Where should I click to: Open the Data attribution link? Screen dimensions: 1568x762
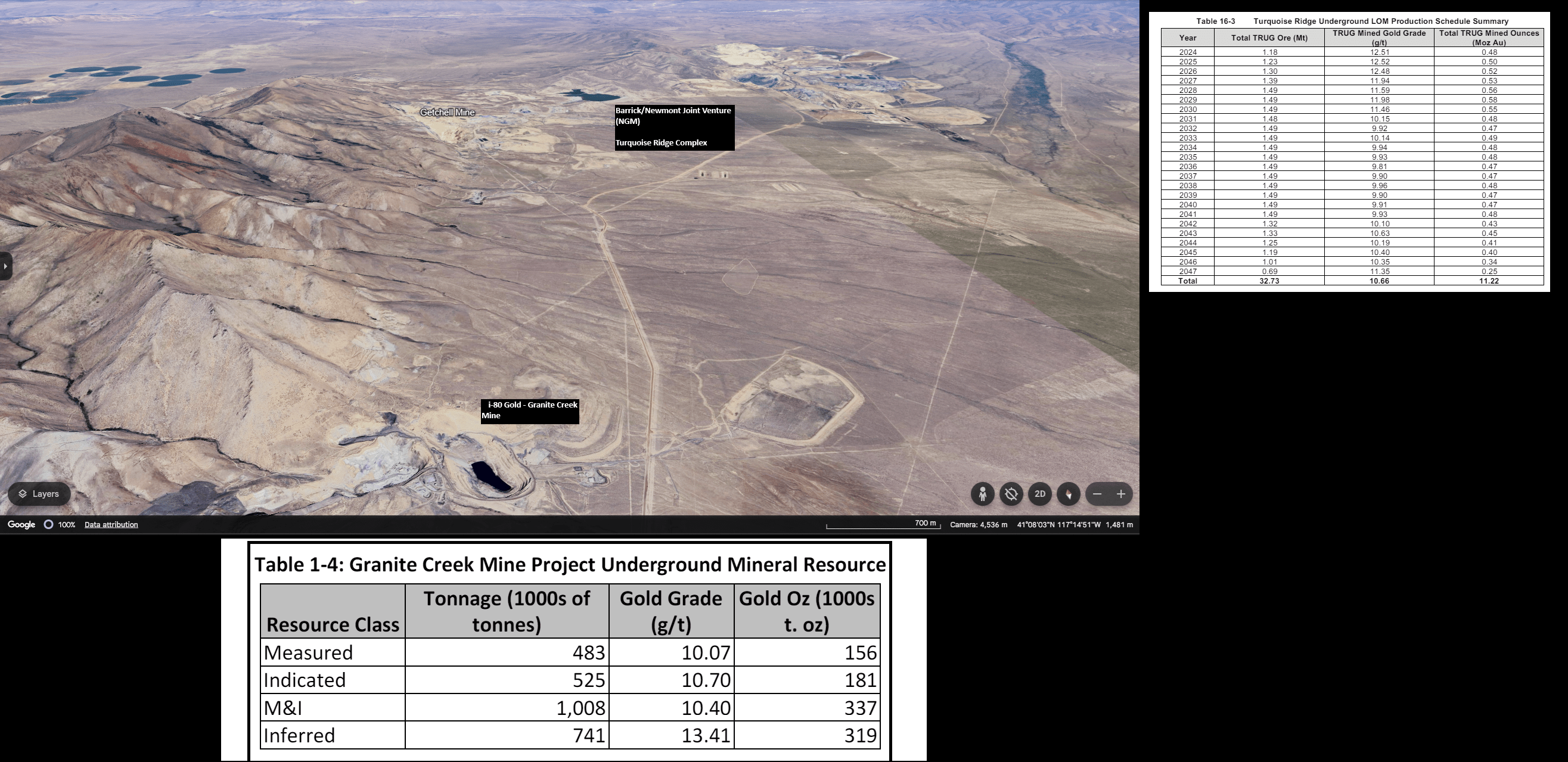(111, 524)
